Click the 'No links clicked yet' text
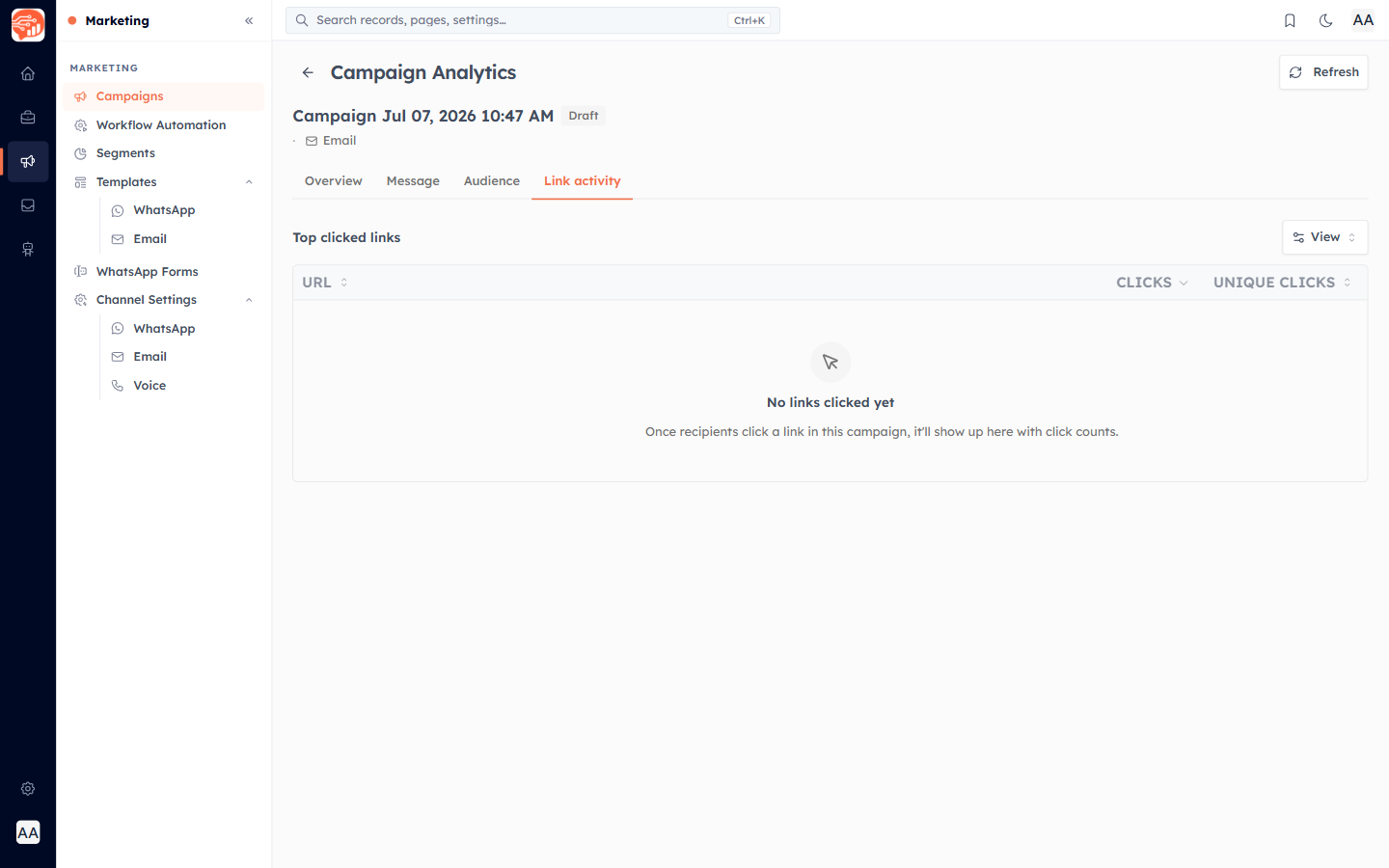1389x868 pixels. pos(831,403)
